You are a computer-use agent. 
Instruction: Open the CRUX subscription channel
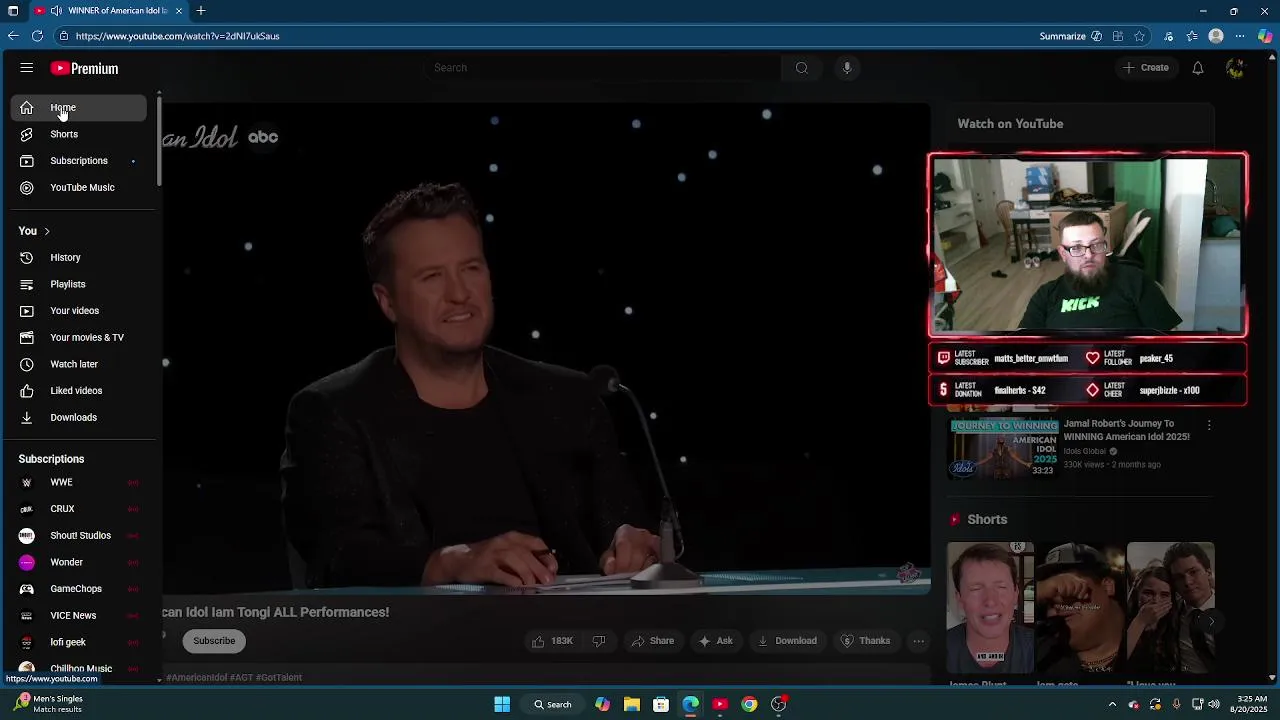tap(79, 509)
